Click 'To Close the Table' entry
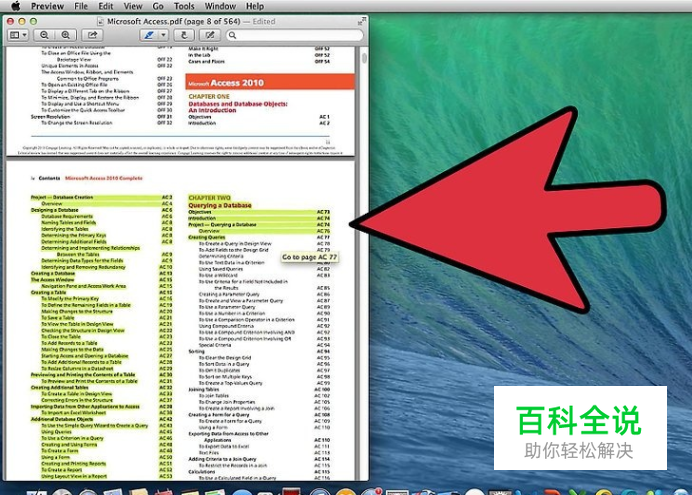The width and height of the screenshot is (692, 495). [x=61, y=337]
